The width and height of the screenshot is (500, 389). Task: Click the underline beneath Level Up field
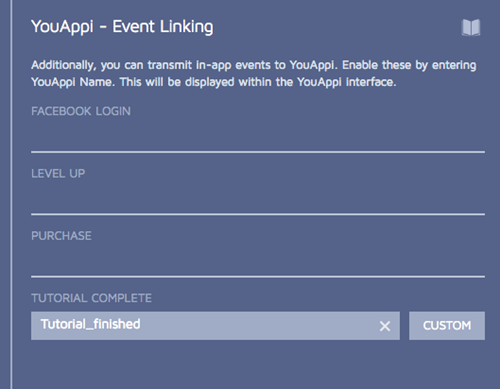coord(258,214)
